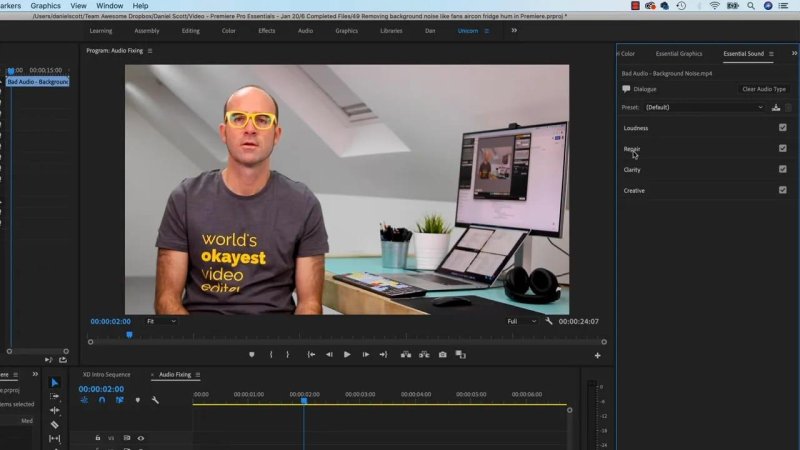Enable or disable Loudness checkbox
This screenshot has width=800, height=450.
tap(783, 128)
